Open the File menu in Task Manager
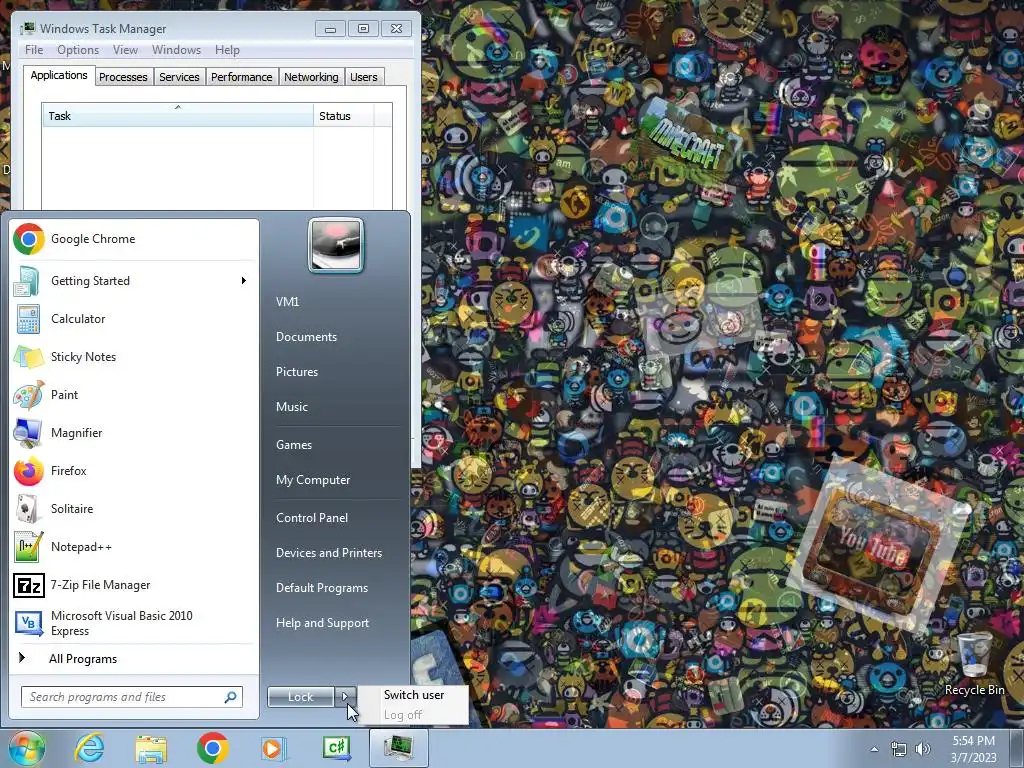 (34, 50)
